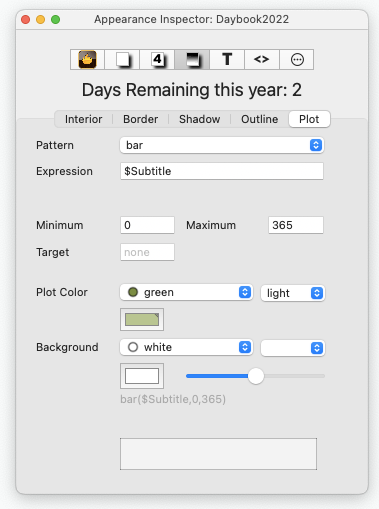This screenshot has width=379, height=509.
Task: Select the Outline tab
Action: coord(259,119)
